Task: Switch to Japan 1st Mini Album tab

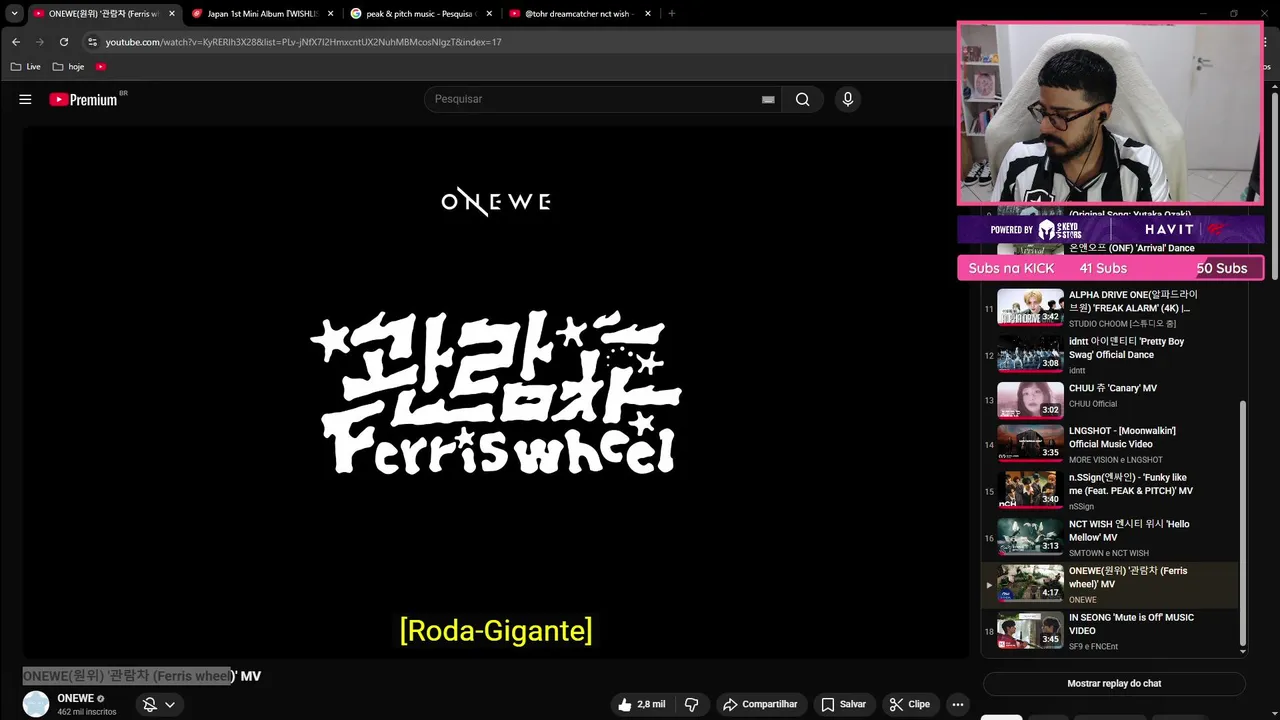Action: (x=263, y=14)
